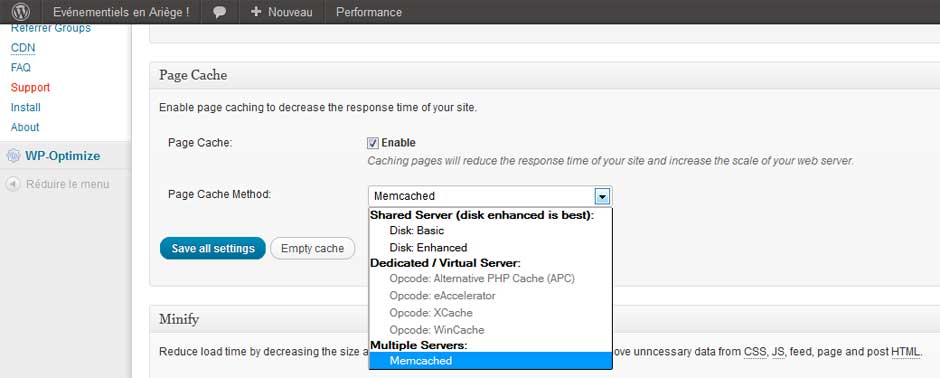Open the Install sidebar link
The width and height of the screenshot is (940, 378).
click(x=26, y=107)
